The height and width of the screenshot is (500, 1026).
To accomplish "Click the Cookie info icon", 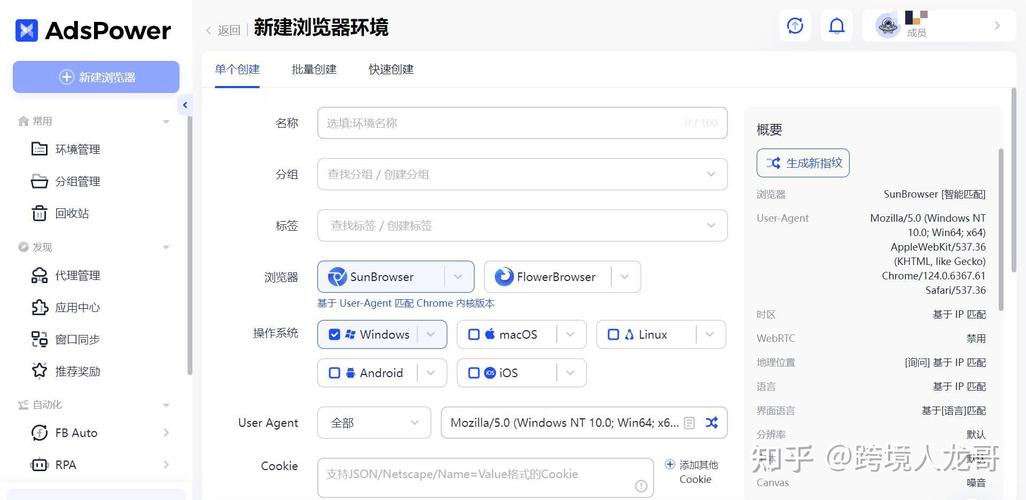I will [641, 486].
